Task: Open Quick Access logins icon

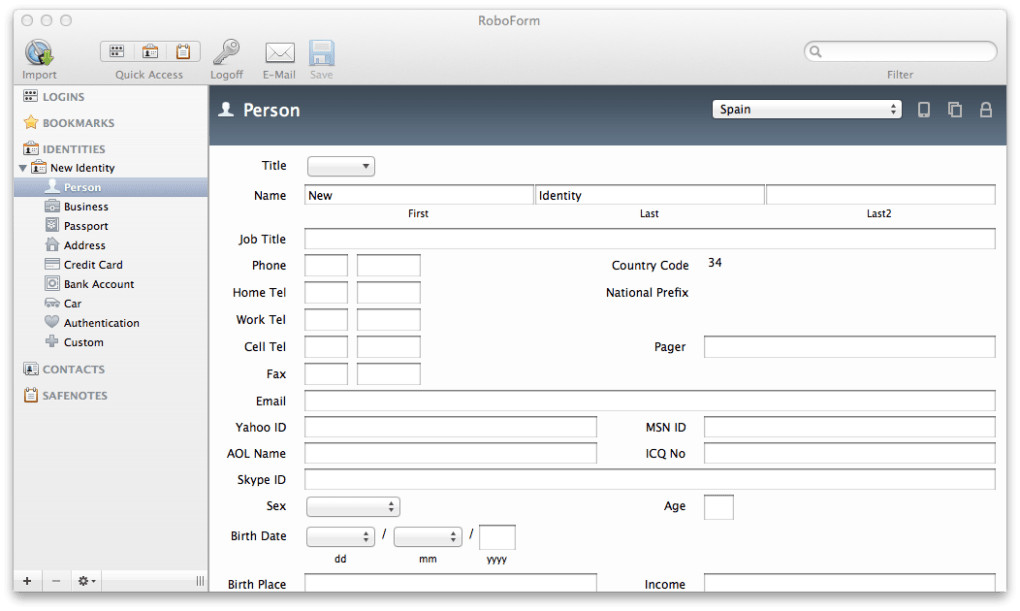Action: (117, 51)
